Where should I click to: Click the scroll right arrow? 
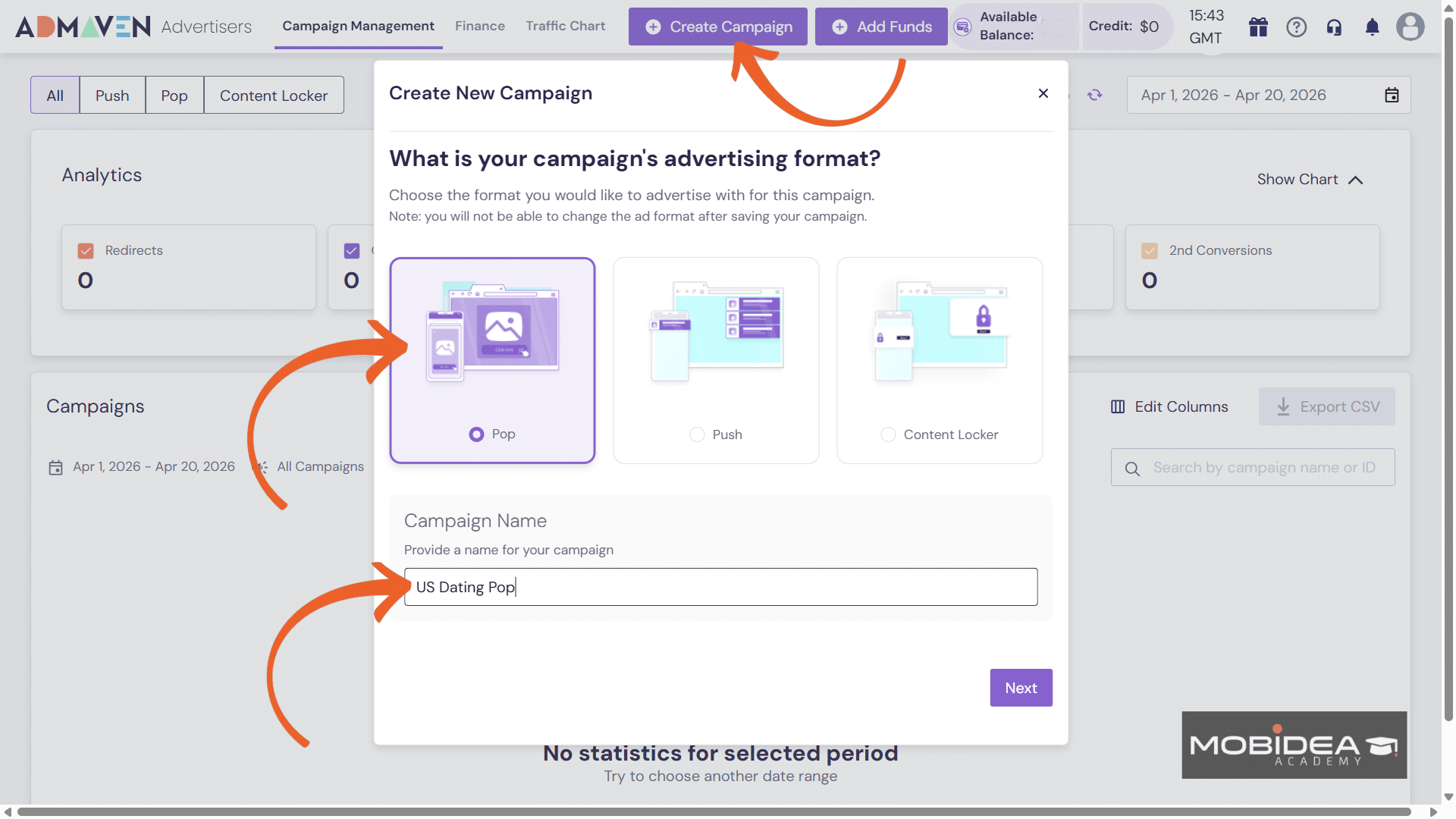(1433, 812)
